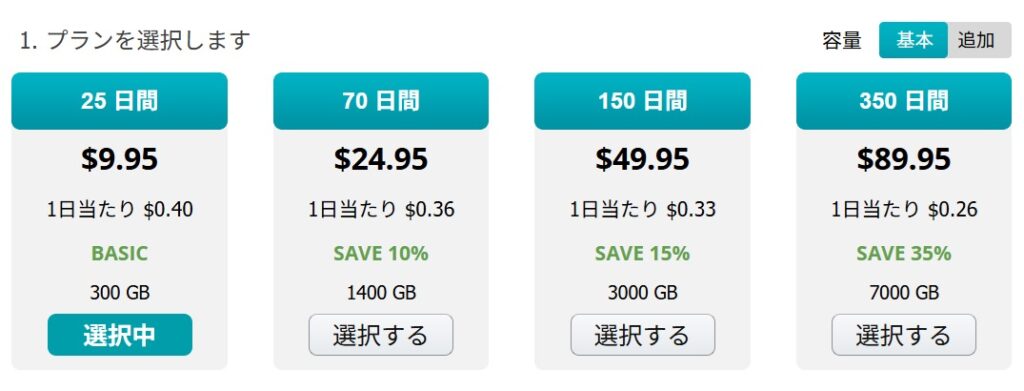This screenshot has height=391, width=1024.
Task: Click the SAVE 35% label
Action: [x=904, y=253]
